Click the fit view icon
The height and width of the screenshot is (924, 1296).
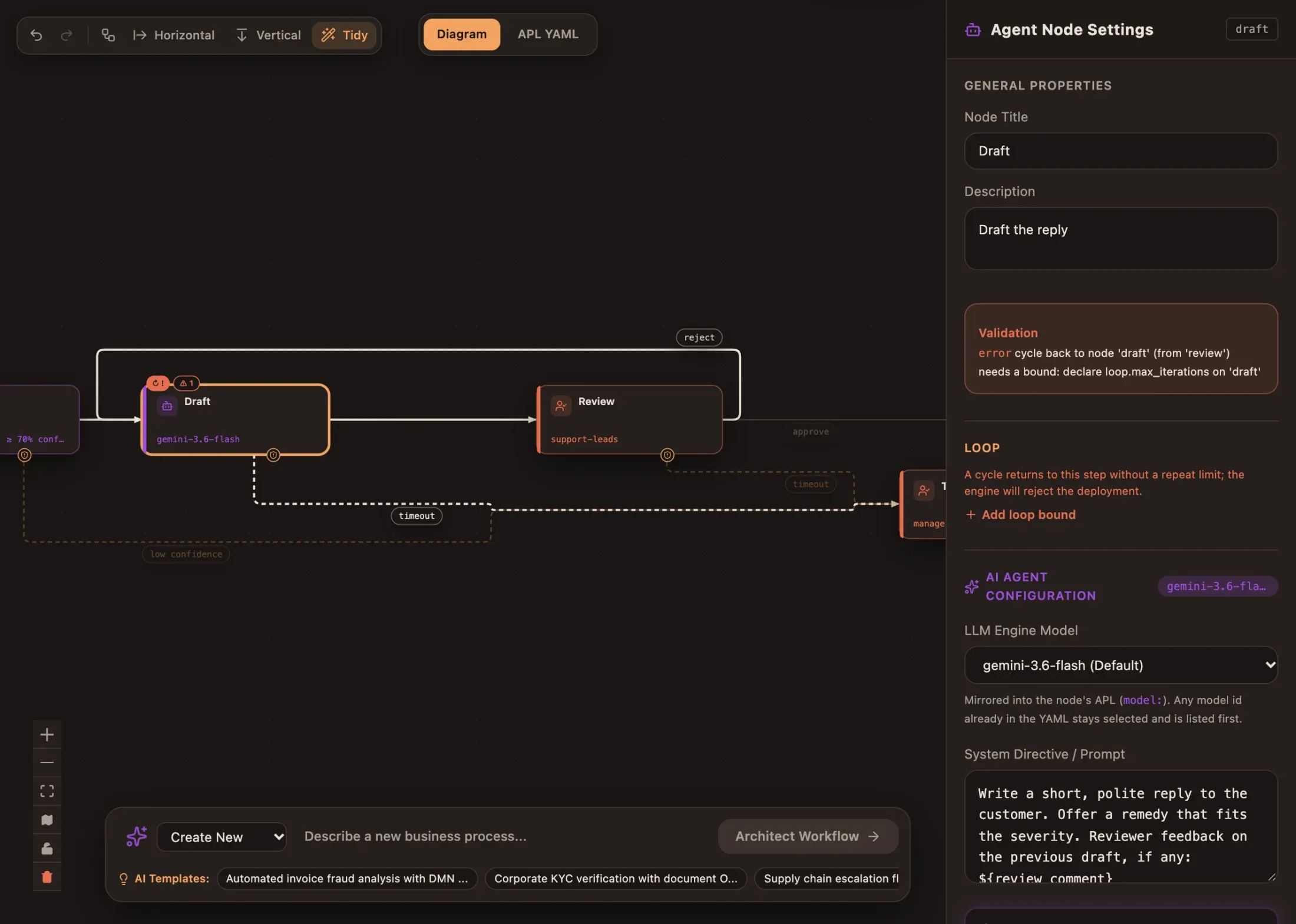[x=47, y=791]
